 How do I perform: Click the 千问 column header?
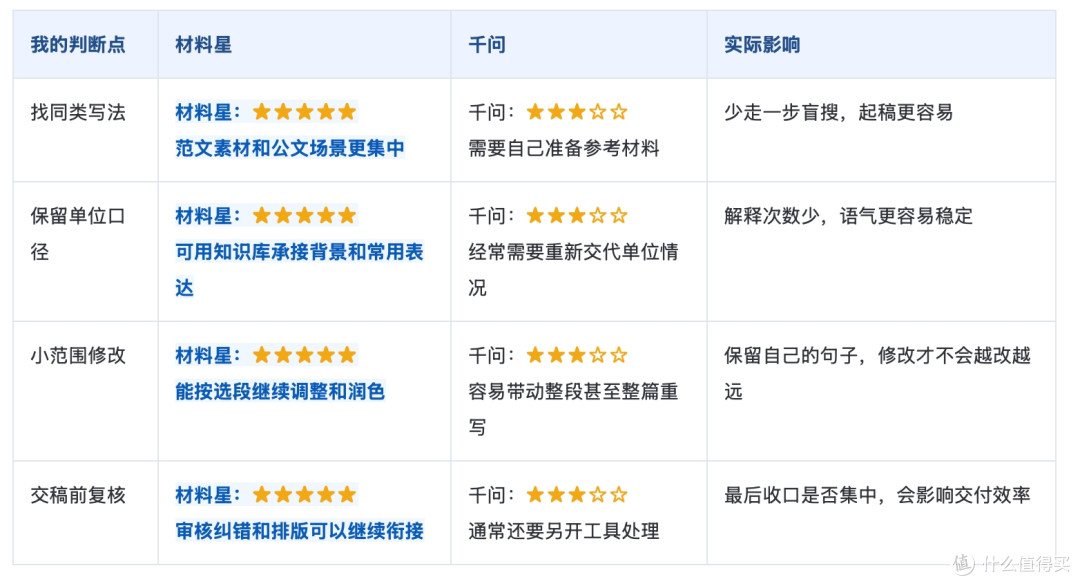[487, 45]
